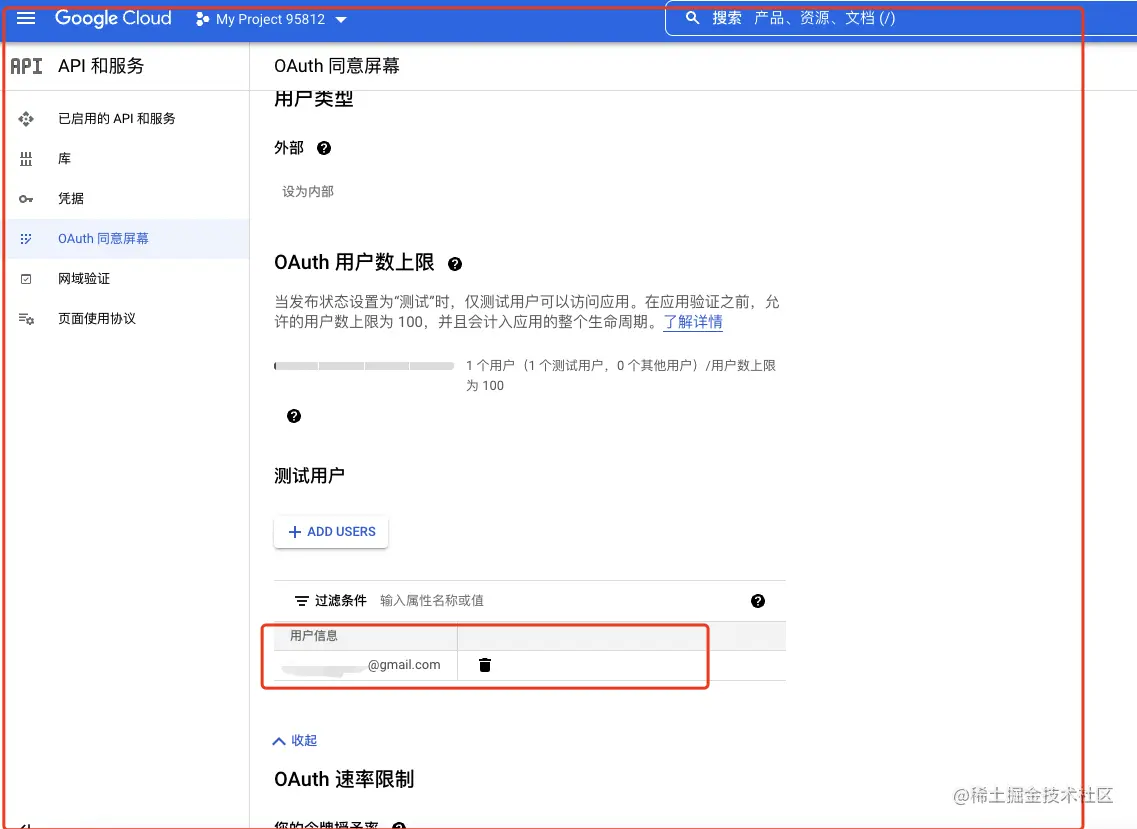Click the Google Cloud logo
The image size is (1137, 829).
[113, 18]
